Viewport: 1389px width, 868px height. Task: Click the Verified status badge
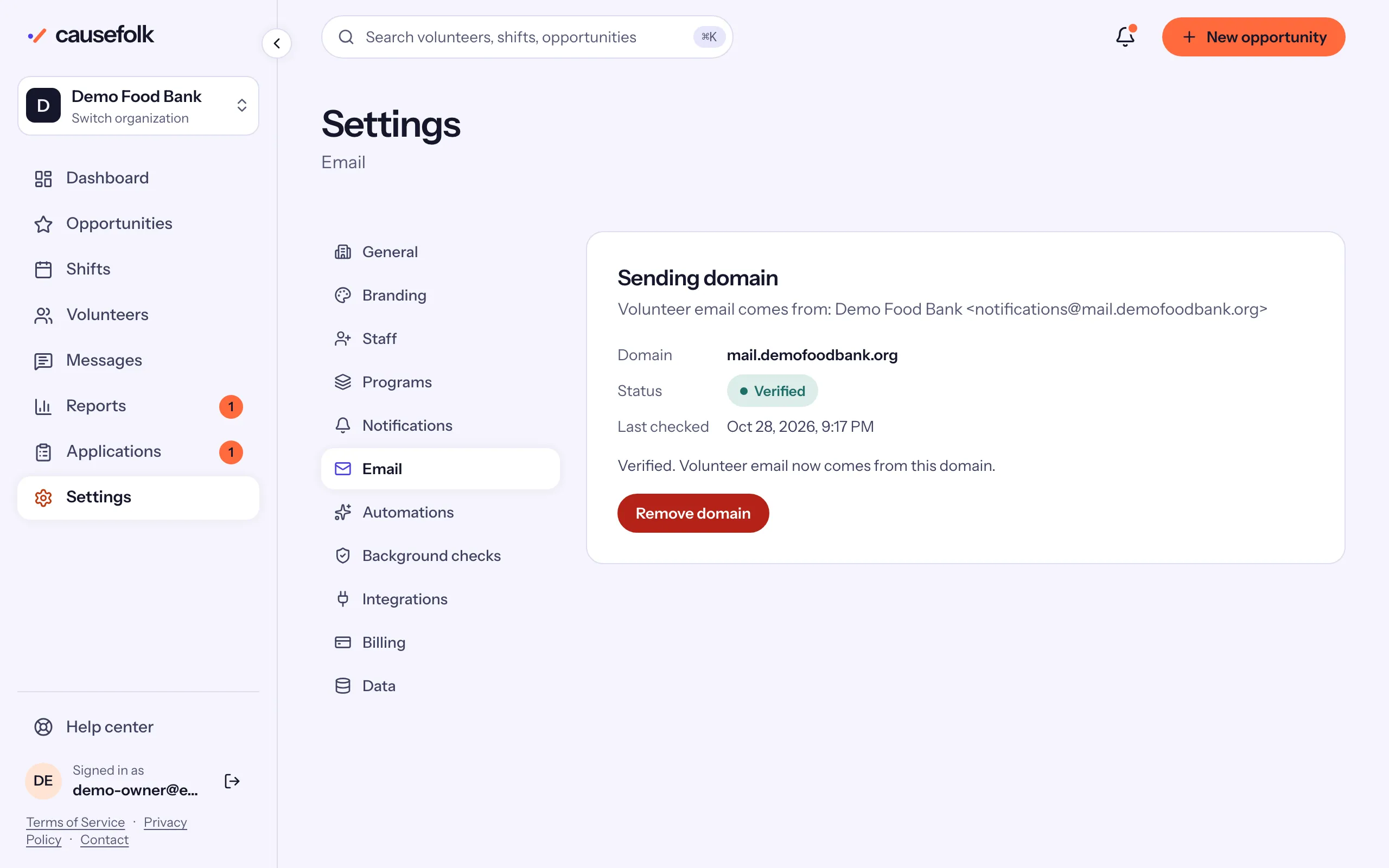(x=772, y=391)
